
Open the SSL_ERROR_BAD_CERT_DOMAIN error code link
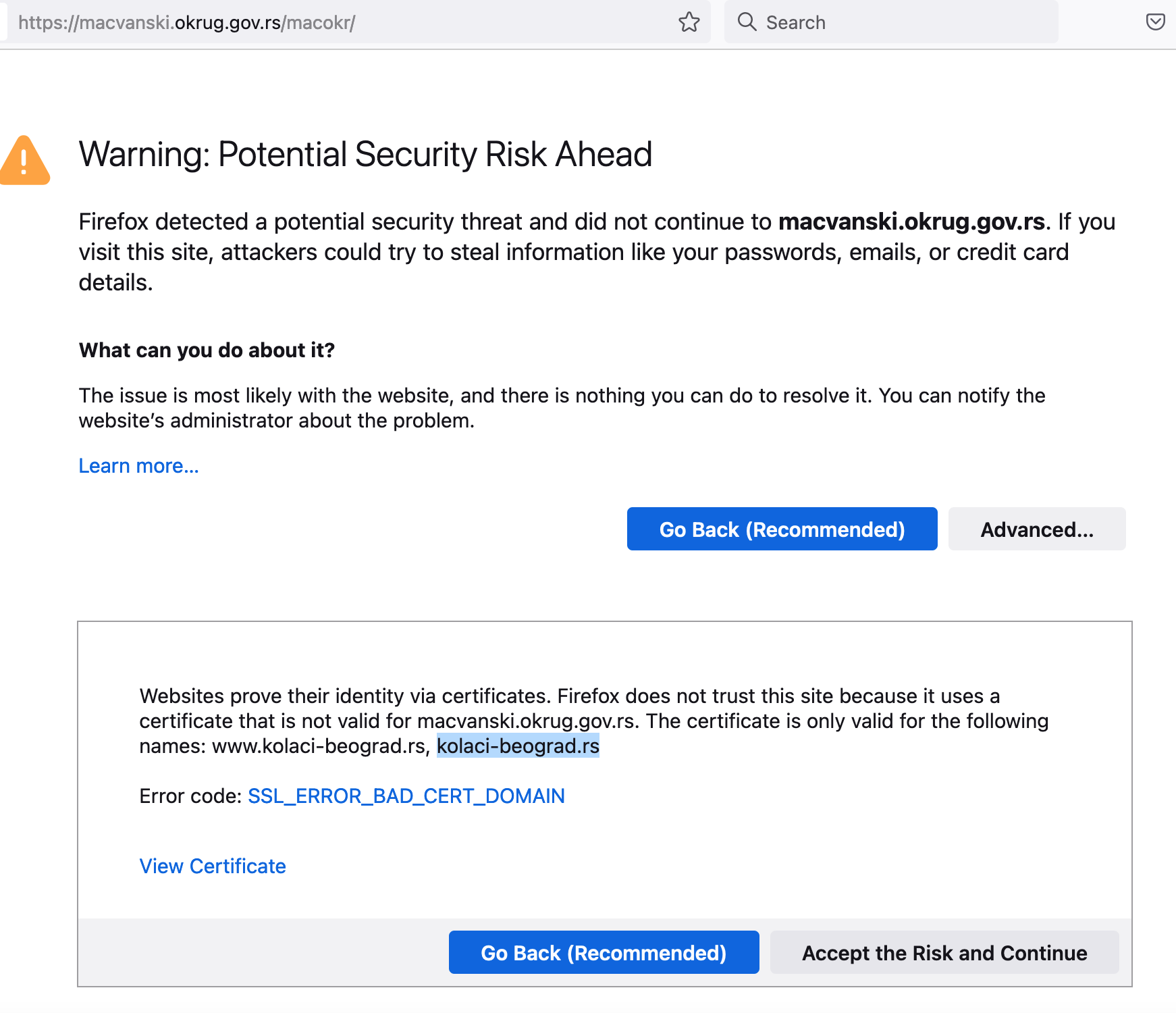pyautogui.click(x=406, y=796)
